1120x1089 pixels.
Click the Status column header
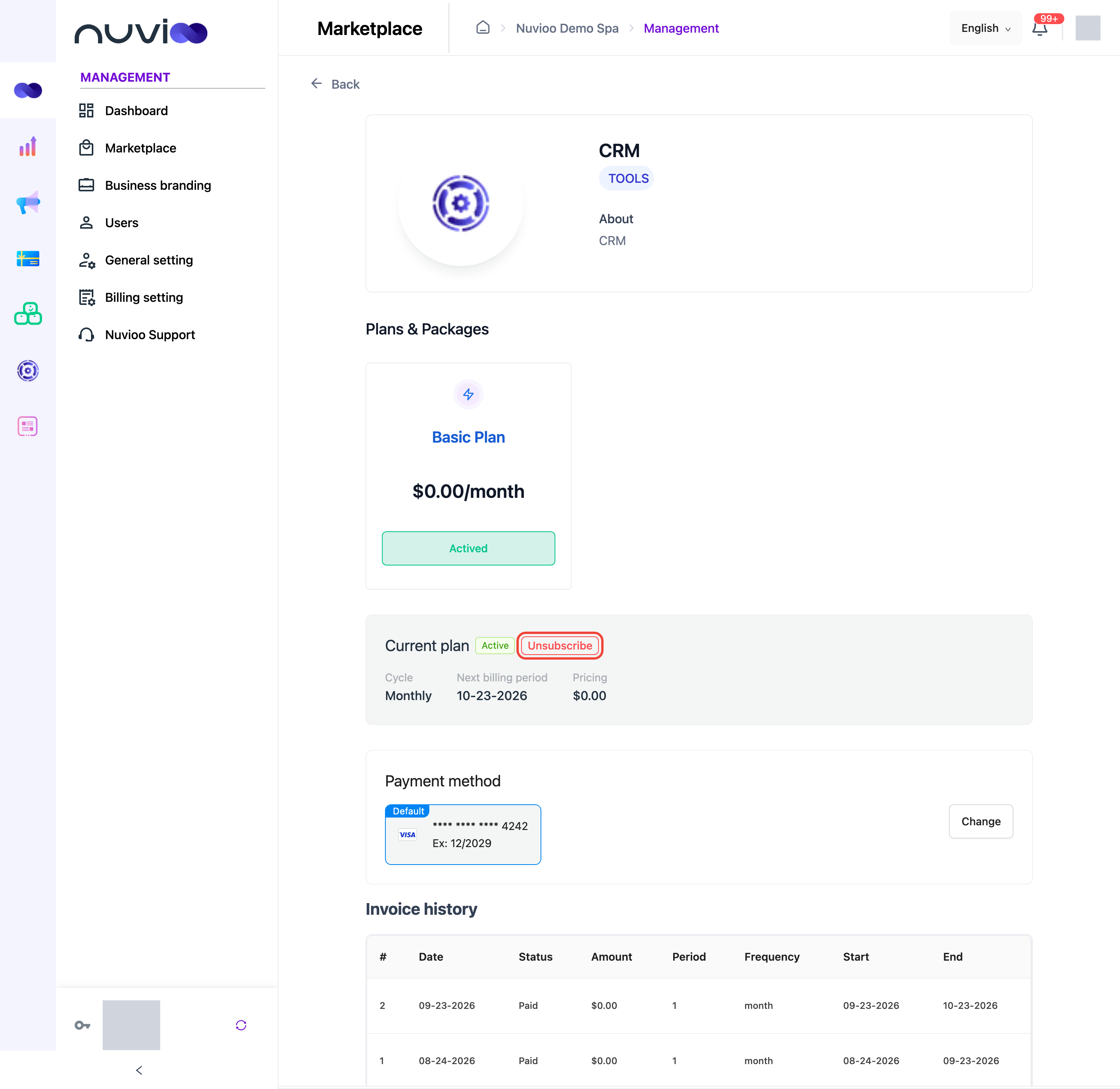click(535, 956)
